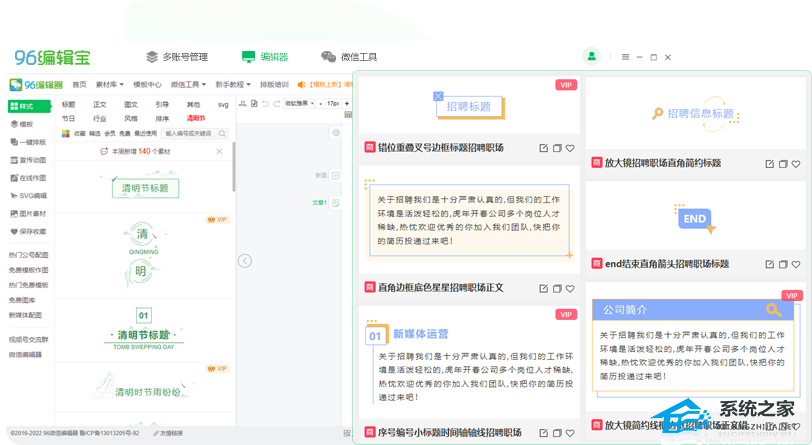This screenshot has height=445, width=812.
Task: Filter styles by 最近使用
Action: (x=146, y=134)
